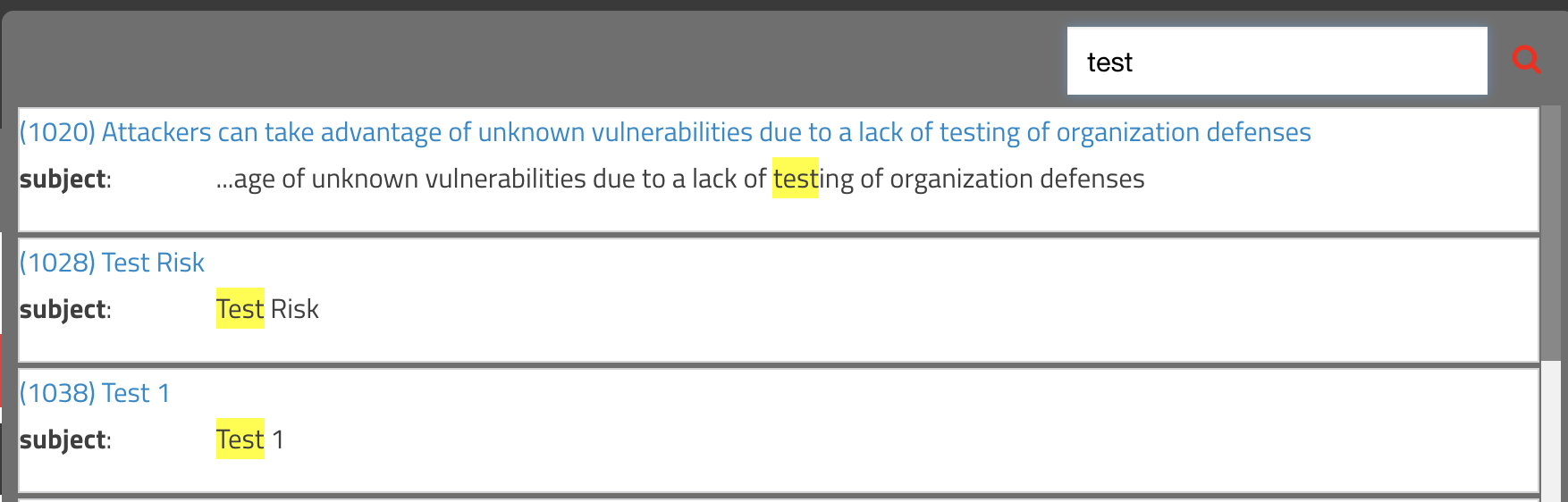Open the (1038) Test 1 result link
This screenshot has width=1568, height=502.
point(95,393)
